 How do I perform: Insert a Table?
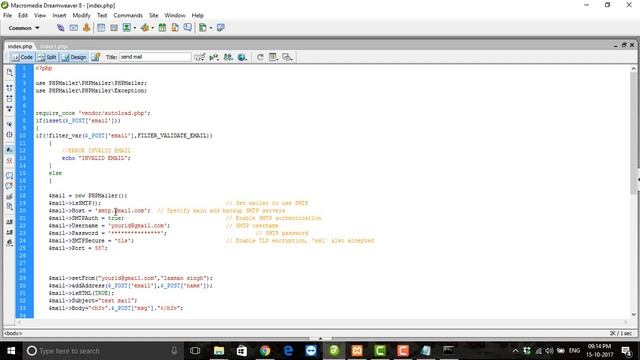[101, 28]
